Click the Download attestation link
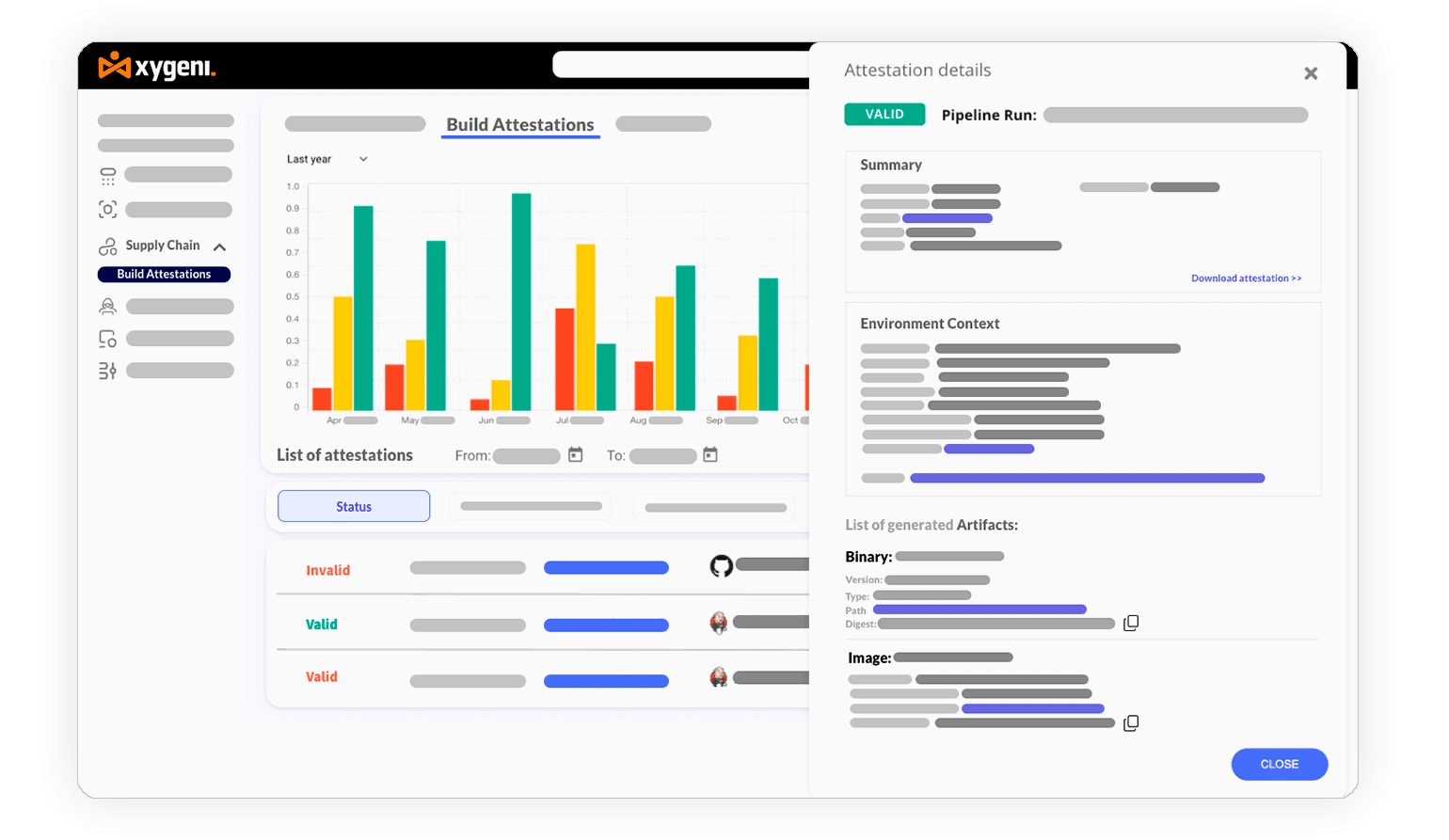The image size is (1449, 840). pos(1246,278)
